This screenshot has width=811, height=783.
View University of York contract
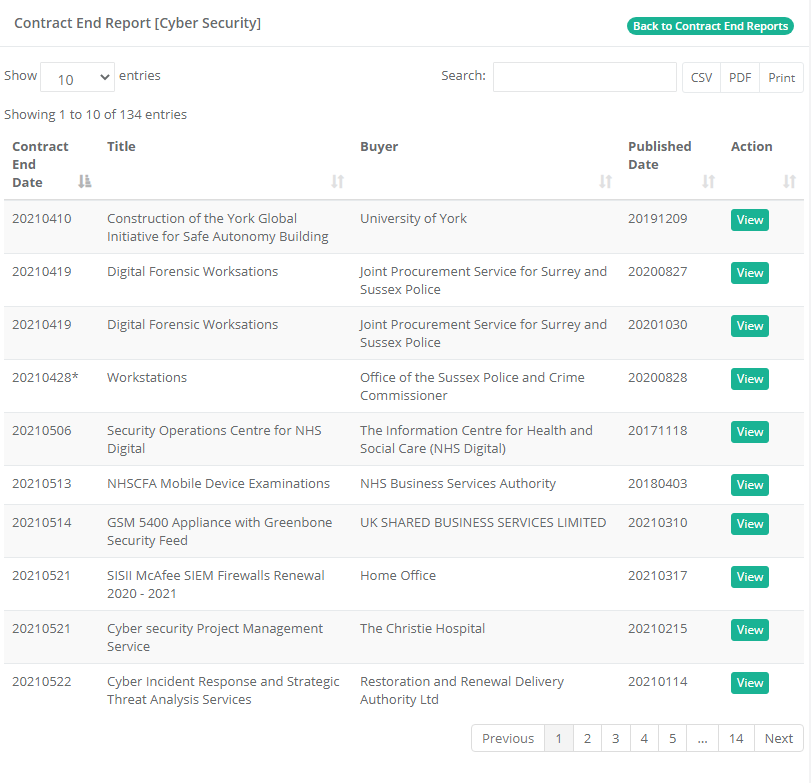[749, 220]
